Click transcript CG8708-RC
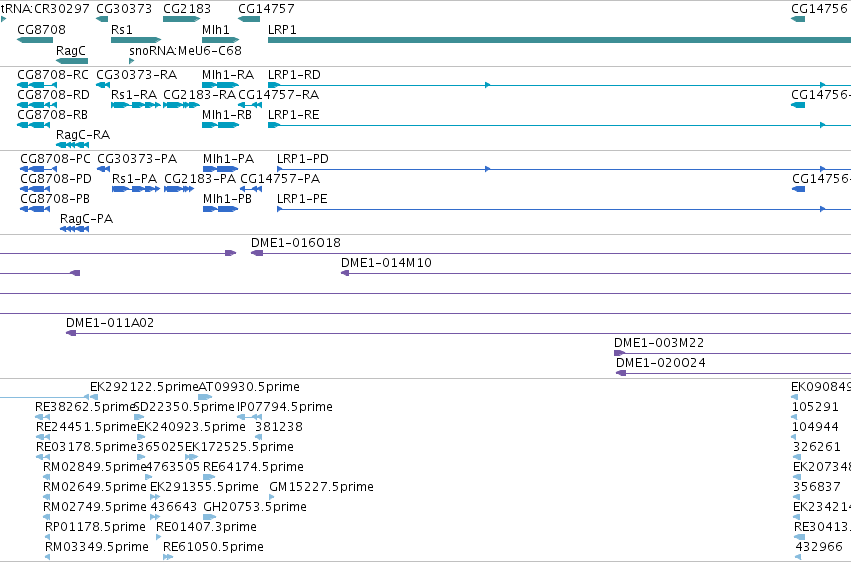851x562 pixels. pos(53,75)
